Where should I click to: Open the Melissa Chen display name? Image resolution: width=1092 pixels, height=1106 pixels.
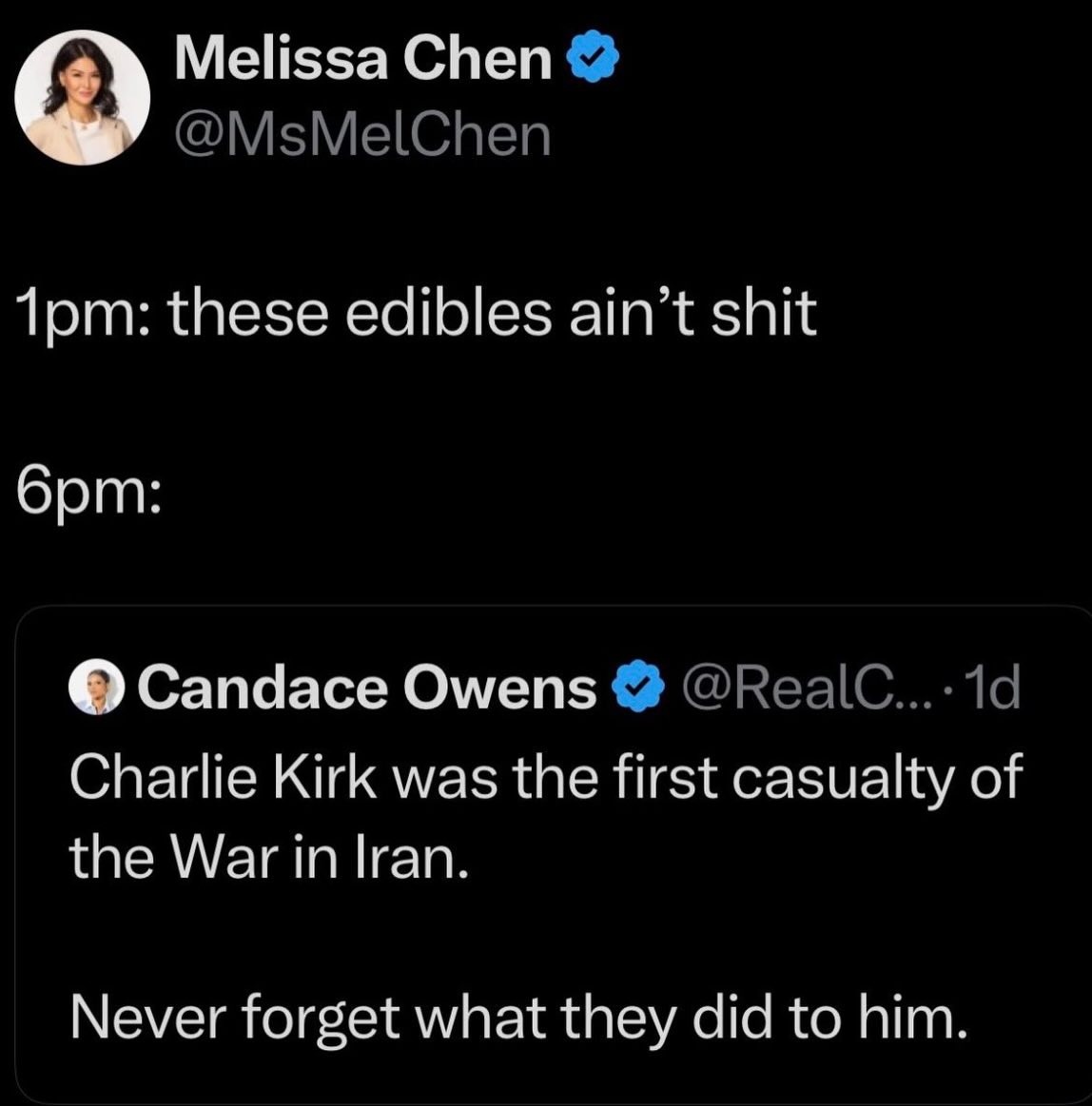(x=363, y=63)
